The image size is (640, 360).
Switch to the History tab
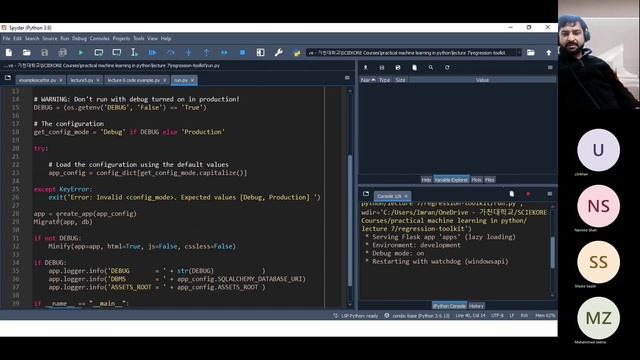tap(476, 306)
